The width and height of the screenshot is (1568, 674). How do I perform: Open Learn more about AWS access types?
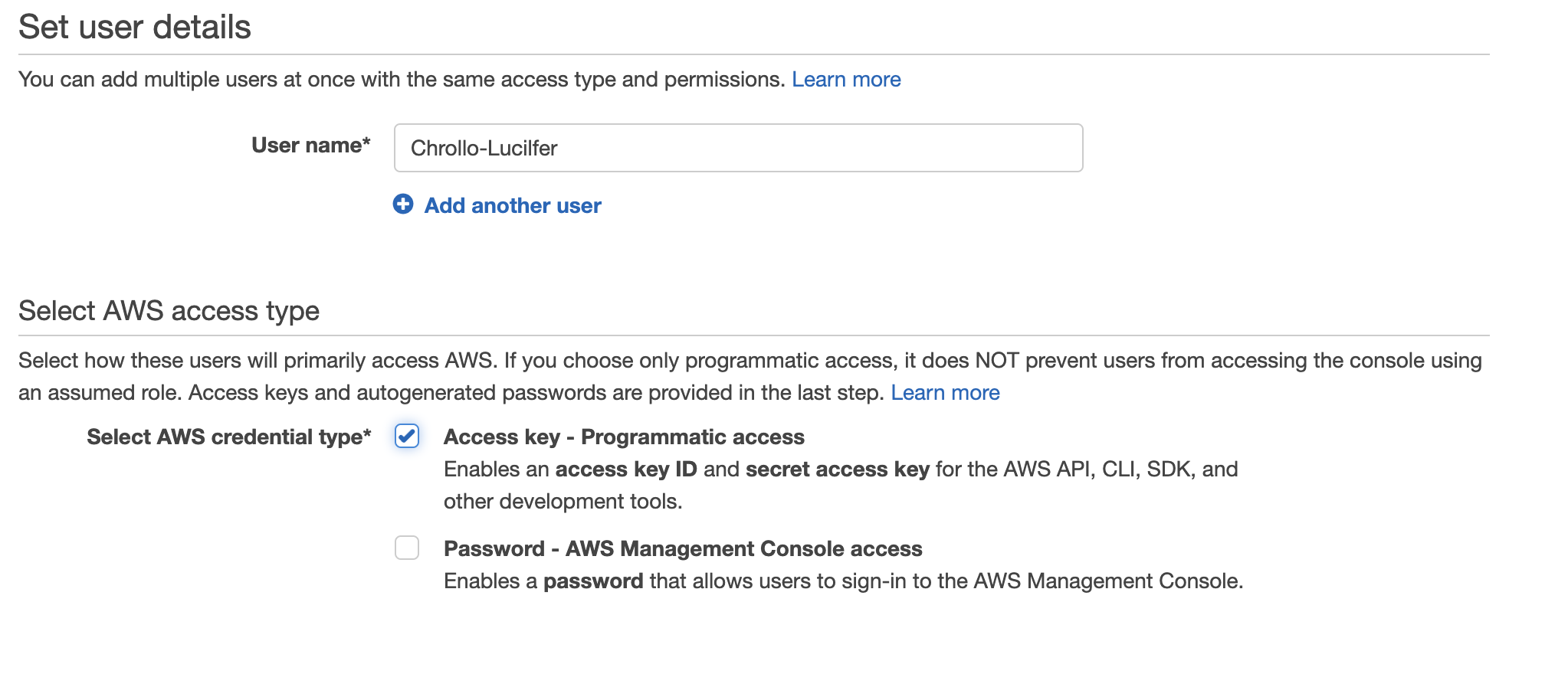[946, 392]
